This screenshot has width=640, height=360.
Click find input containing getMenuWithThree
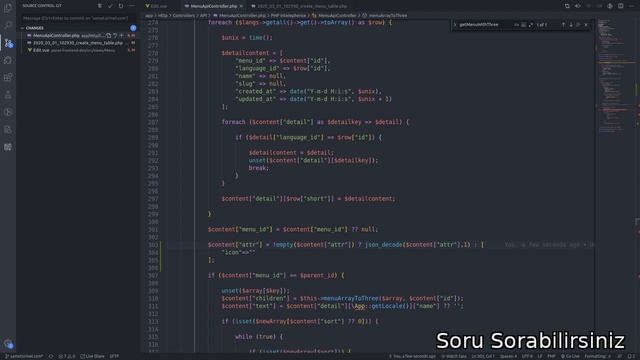485,25
